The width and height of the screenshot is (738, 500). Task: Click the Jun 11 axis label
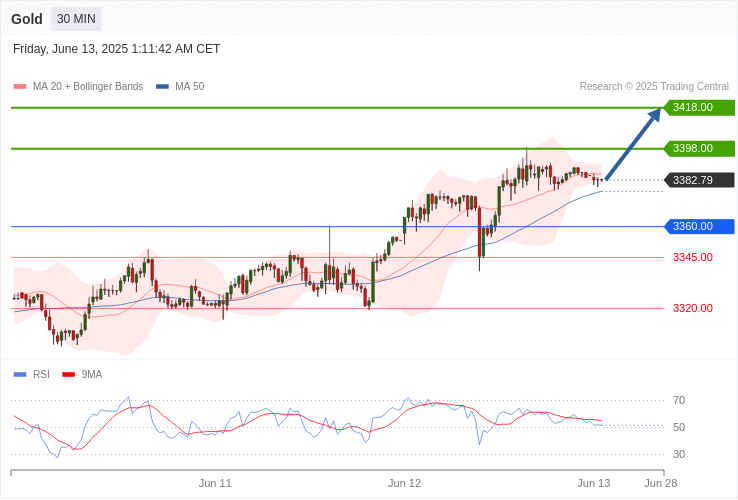[215, 483]
